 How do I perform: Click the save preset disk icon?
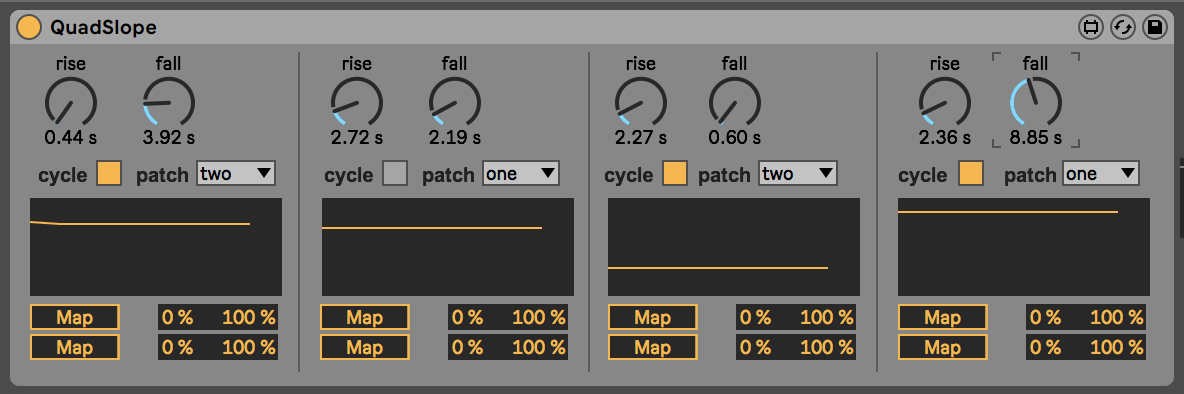pyautogui.click(x=1154, y=28)
